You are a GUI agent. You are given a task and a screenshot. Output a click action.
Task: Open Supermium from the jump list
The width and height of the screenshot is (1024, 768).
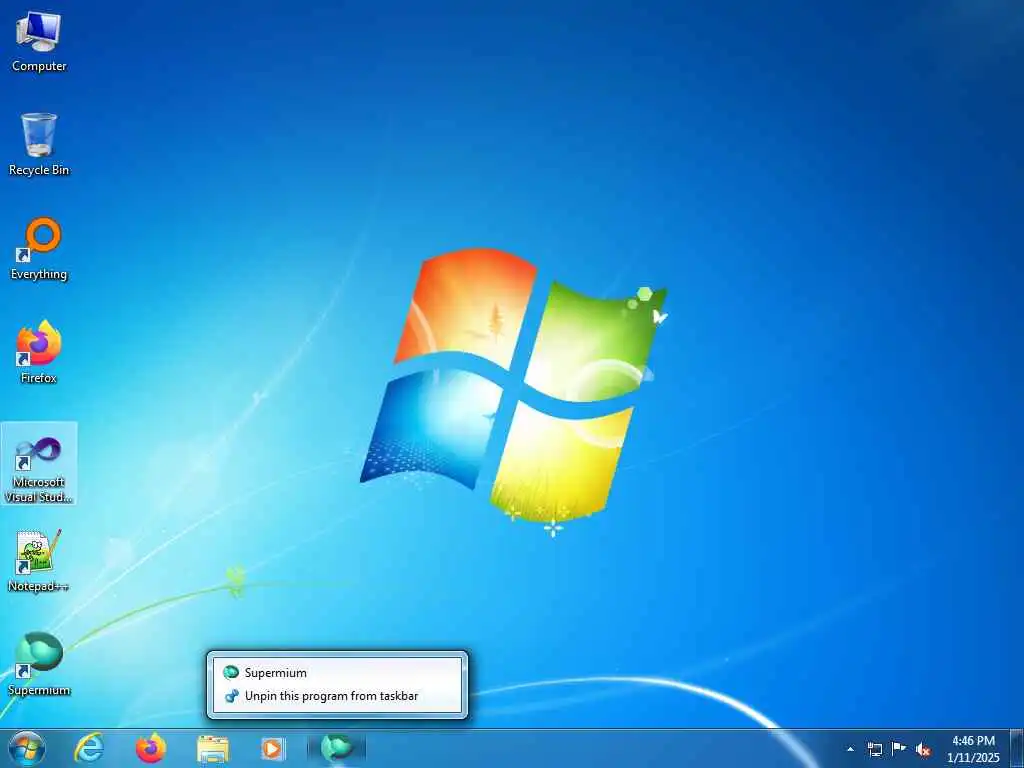click(337, 673)
